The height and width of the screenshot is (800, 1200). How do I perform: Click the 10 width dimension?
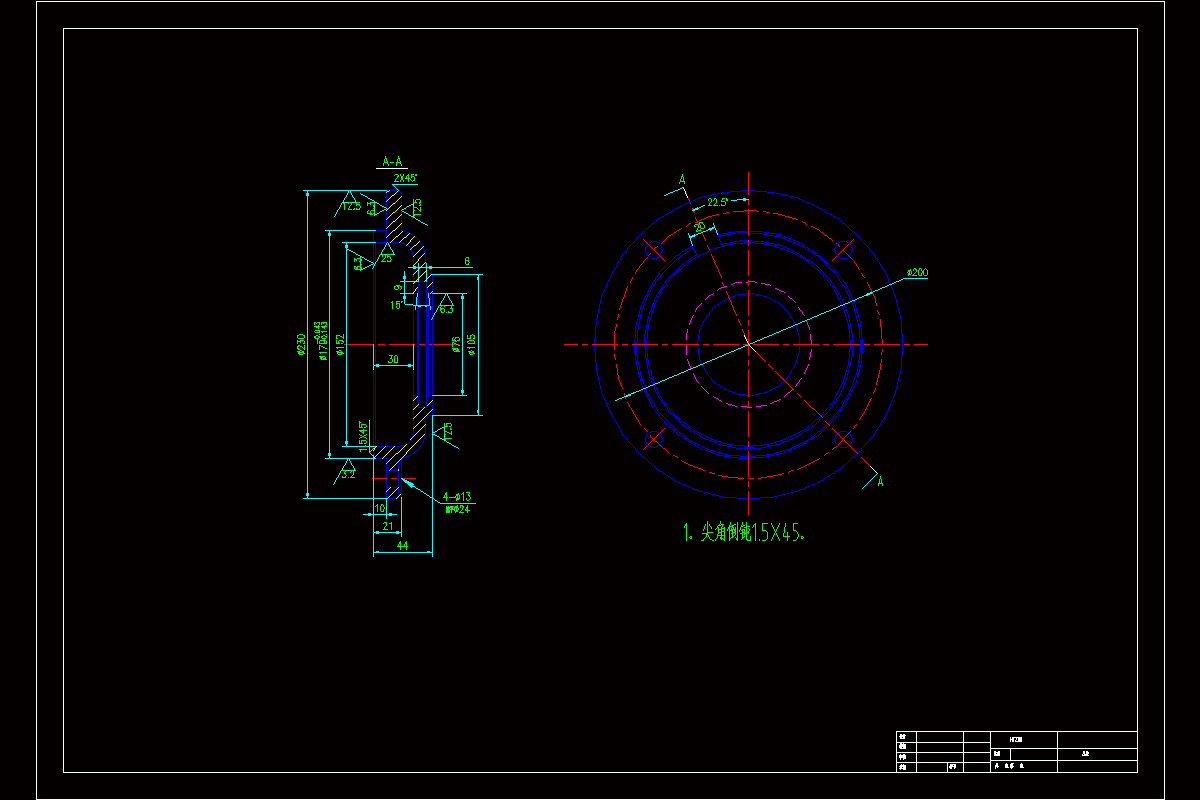[379, 509]
